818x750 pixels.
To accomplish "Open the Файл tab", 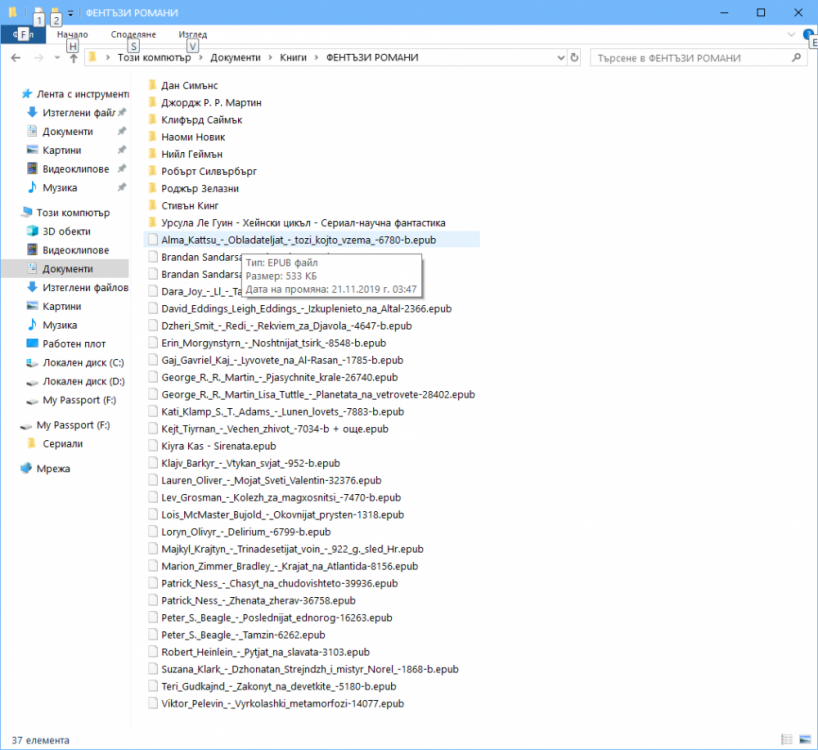I will coord(23,34).
